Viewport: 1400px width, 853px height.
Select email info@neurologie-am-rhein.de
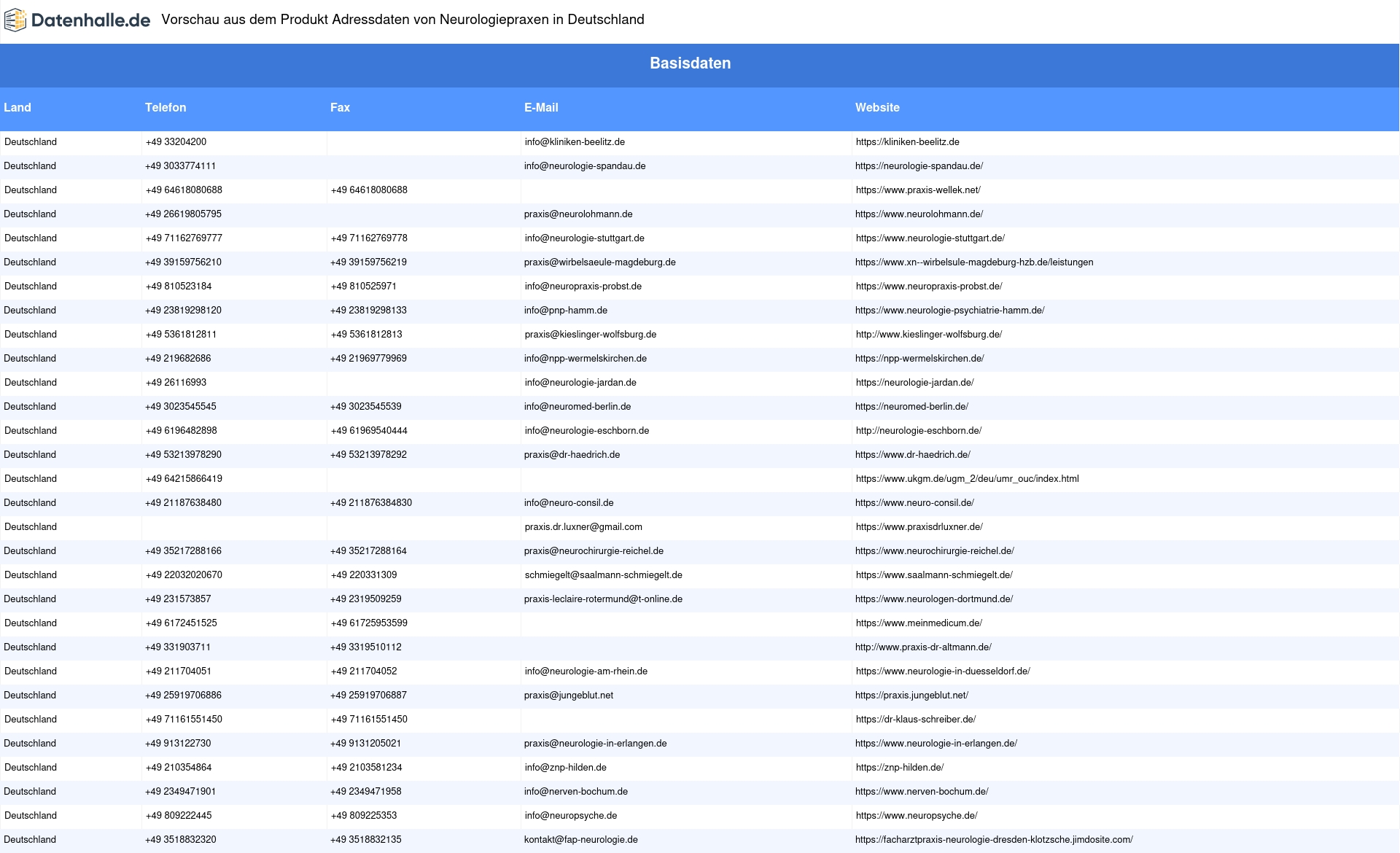tap(586, 671)
